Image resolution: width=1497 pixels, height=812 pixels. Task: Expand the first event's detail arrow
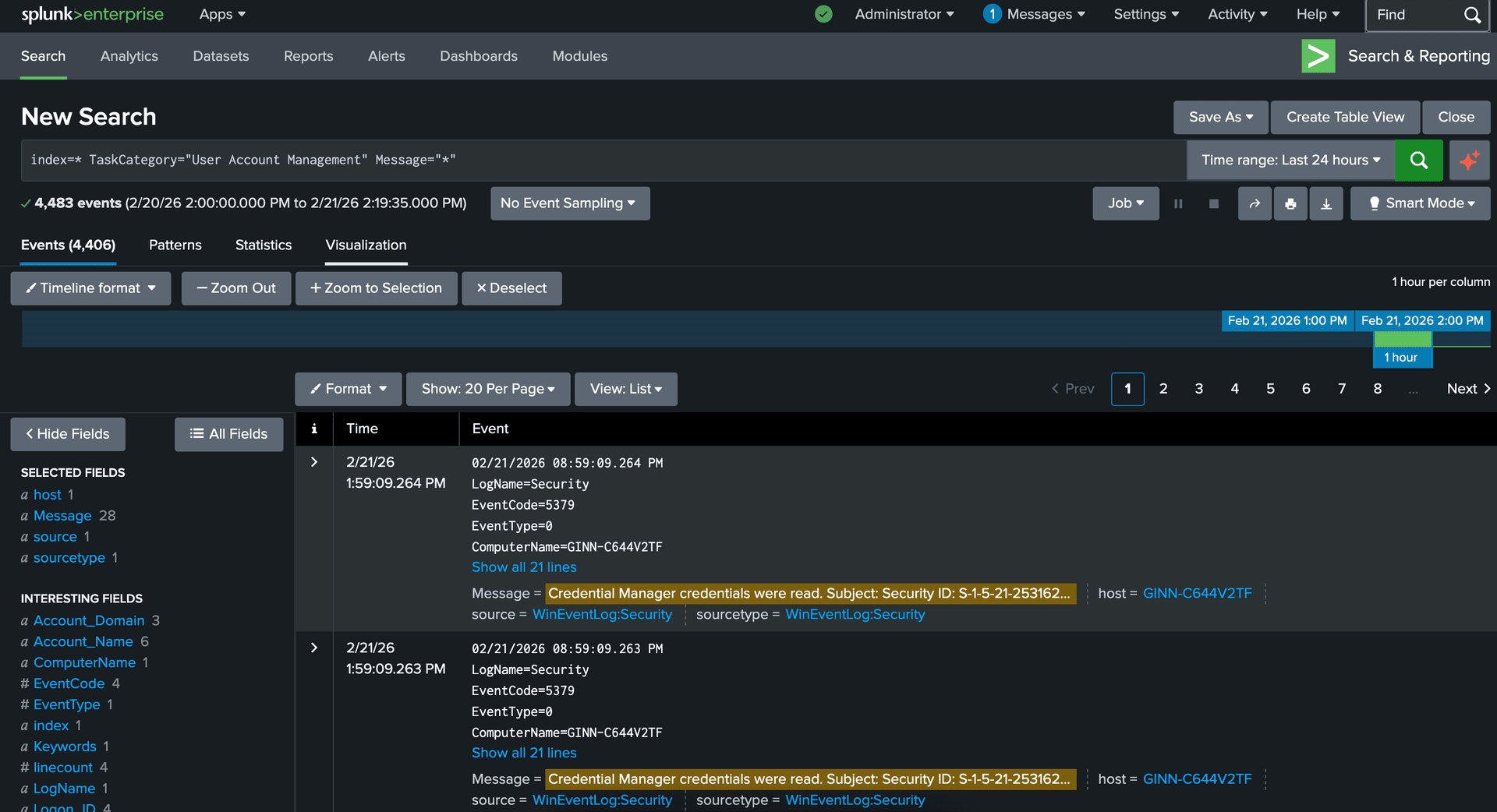point(314,462)
